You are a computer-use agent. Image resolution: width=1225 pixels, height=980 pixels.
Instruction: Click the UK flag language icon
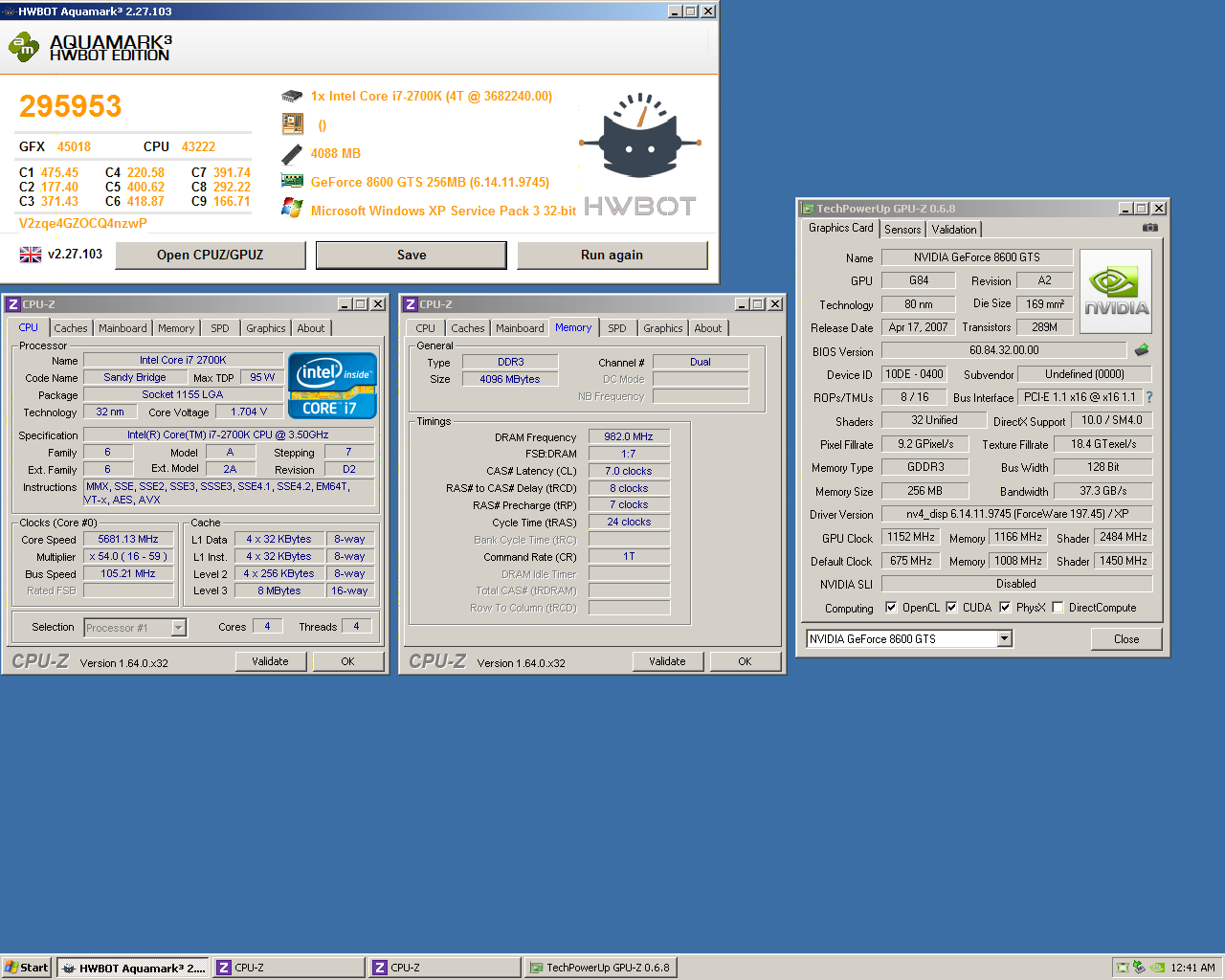(31, 255)
